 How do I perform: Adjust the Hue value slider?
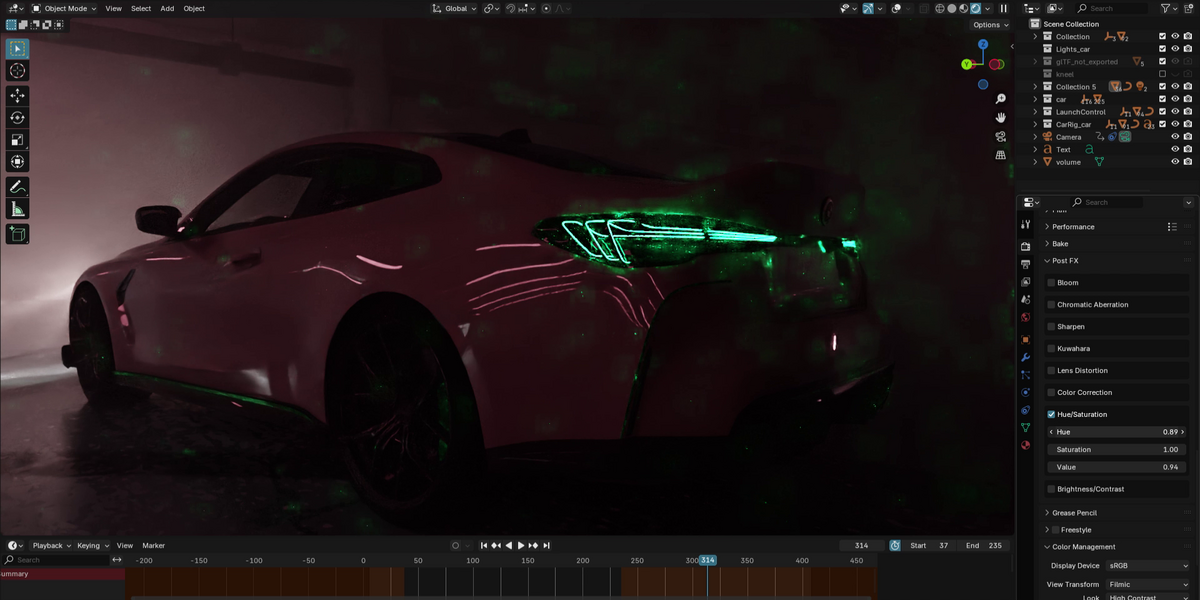1118,432
